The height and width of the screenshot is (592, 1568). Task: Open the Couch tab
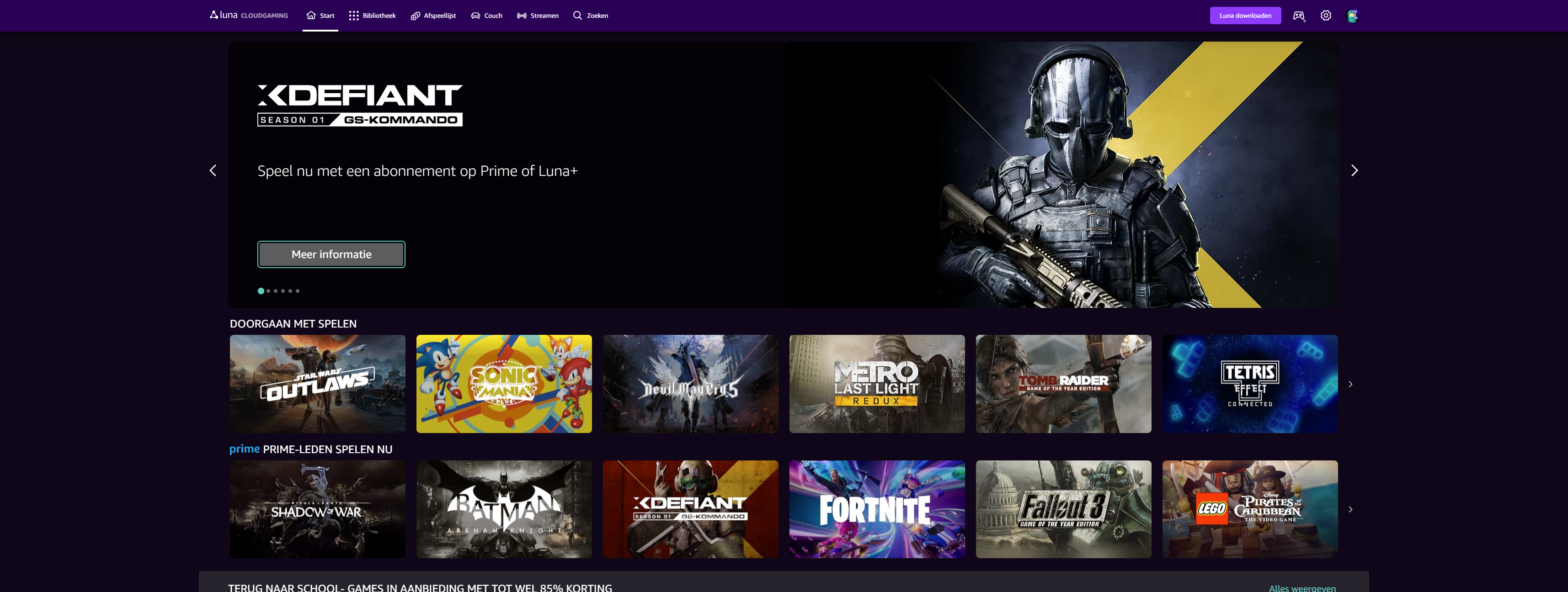[x=486, y=15]
